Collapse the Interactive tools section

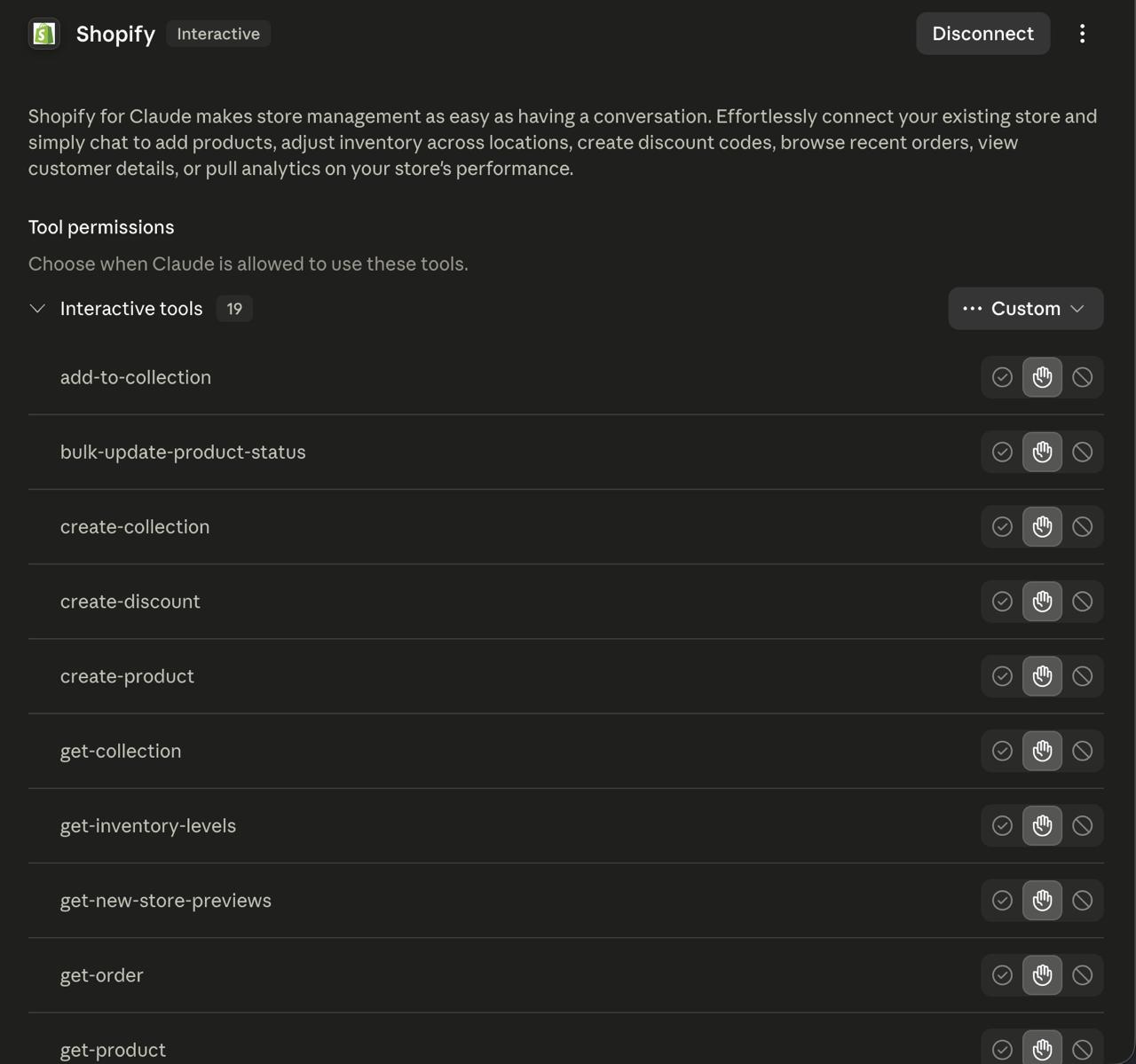click(37, 309)
